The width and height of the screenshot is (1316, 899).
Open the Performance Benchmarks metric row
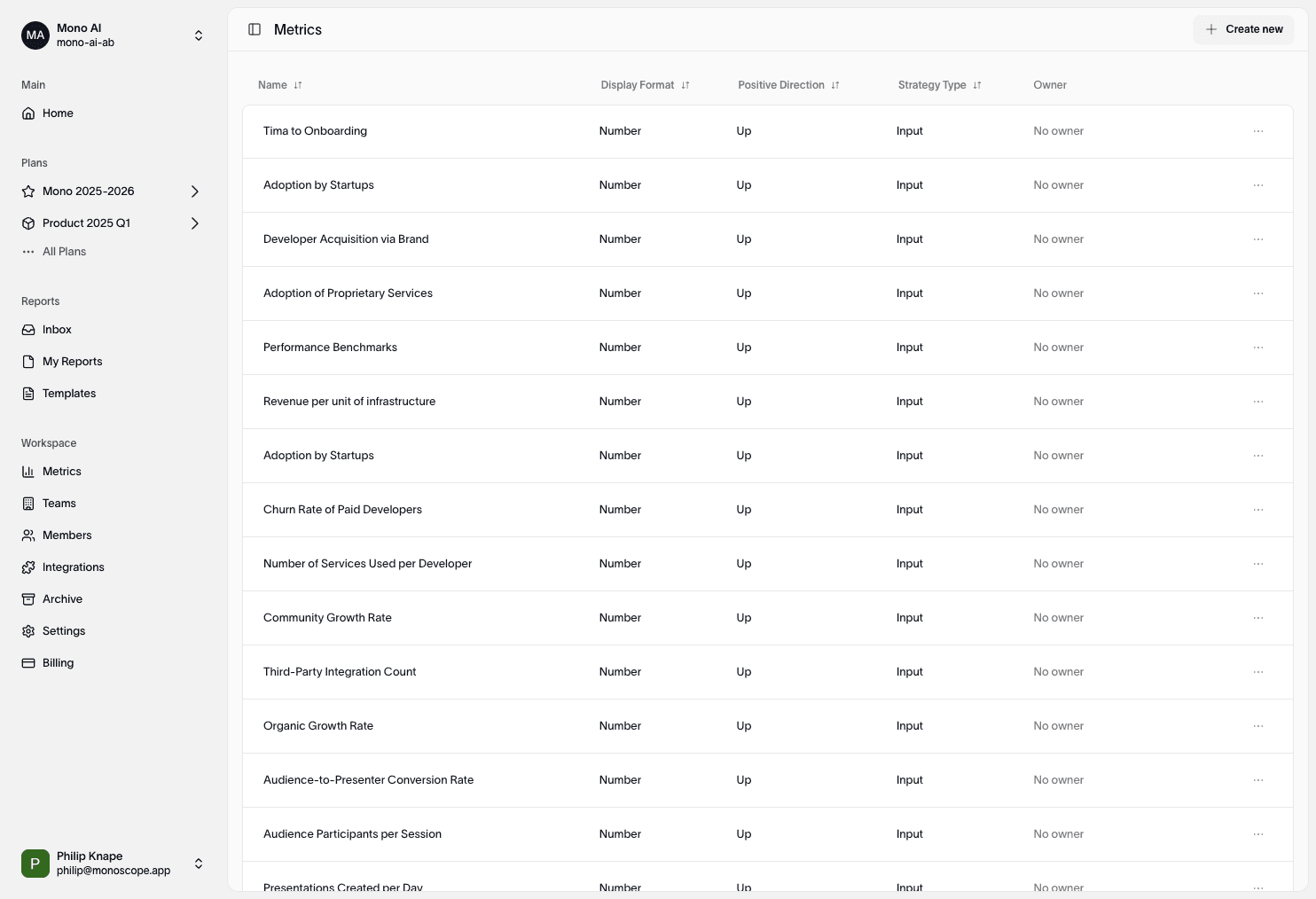tap(330, 348)
